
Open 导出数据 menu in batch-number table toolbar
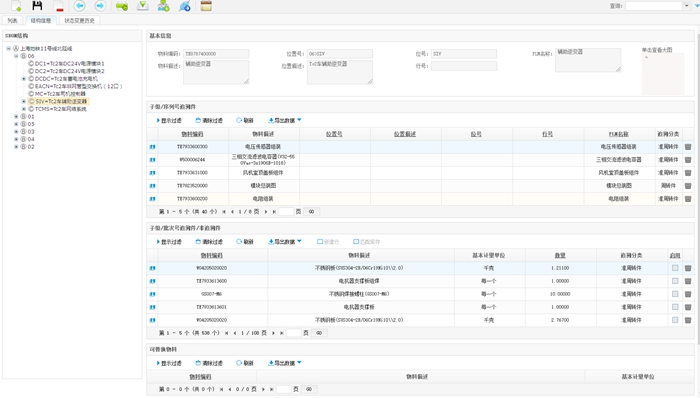point(285,242)
